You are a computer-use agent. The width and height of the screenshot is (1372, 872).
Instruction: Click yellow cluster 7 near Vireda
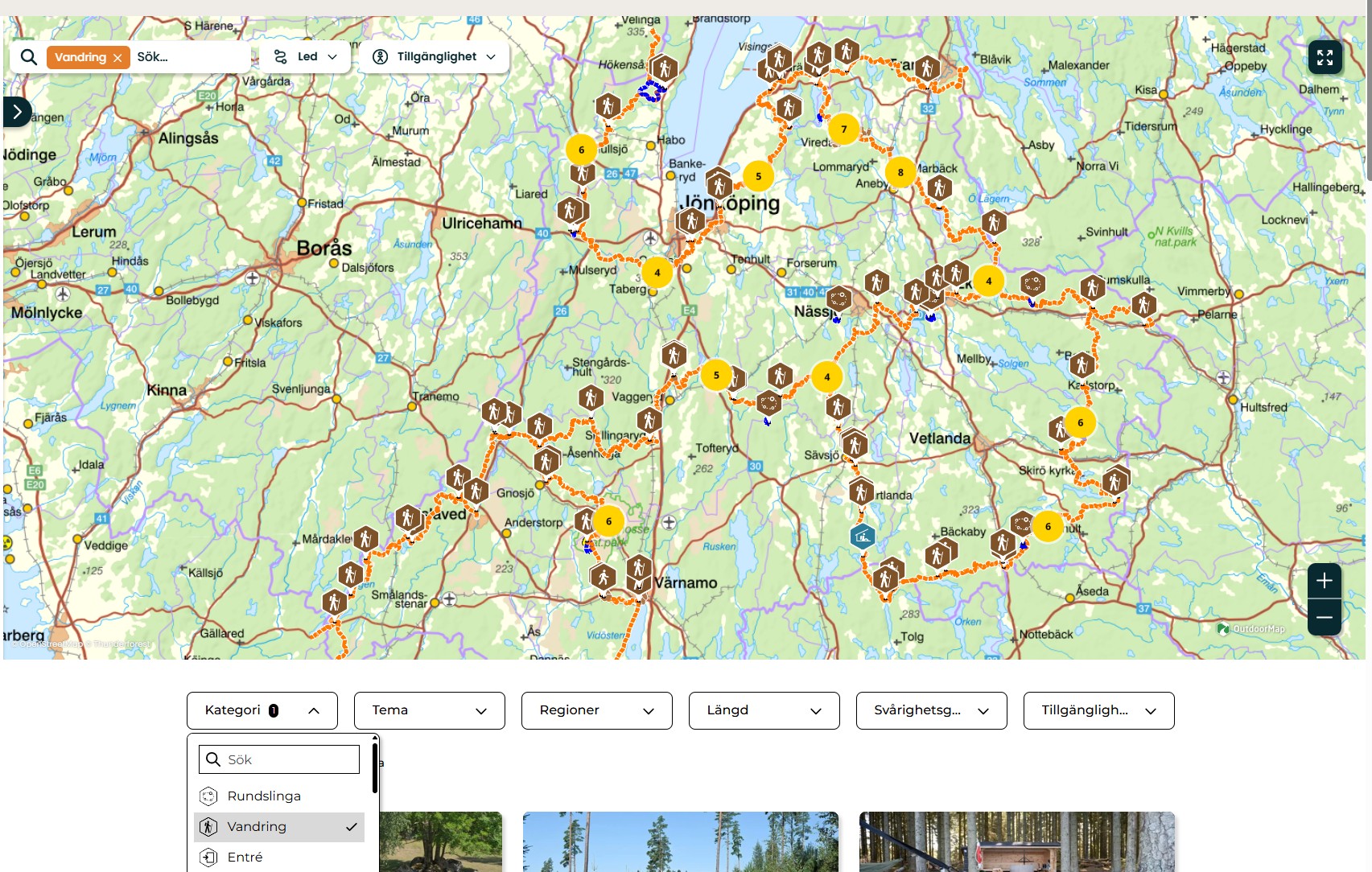(843, 129)
